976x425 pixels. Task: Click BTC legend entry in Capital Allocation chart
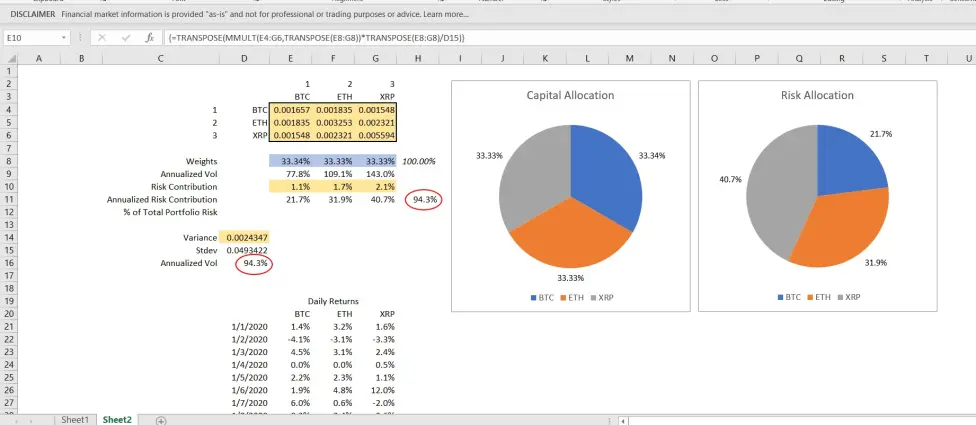[x=542, y=297]
